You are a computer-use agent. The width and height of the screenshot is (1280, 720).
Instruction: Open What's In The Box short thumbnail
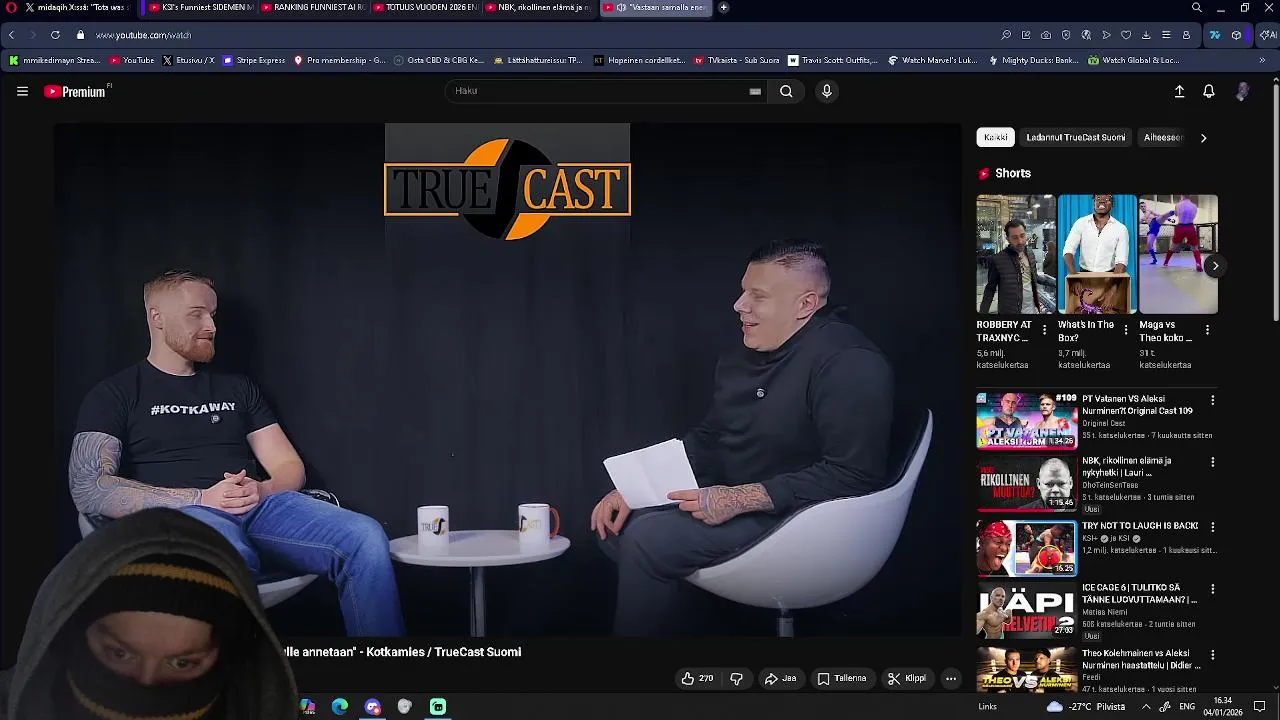(x=1097, y=254)
